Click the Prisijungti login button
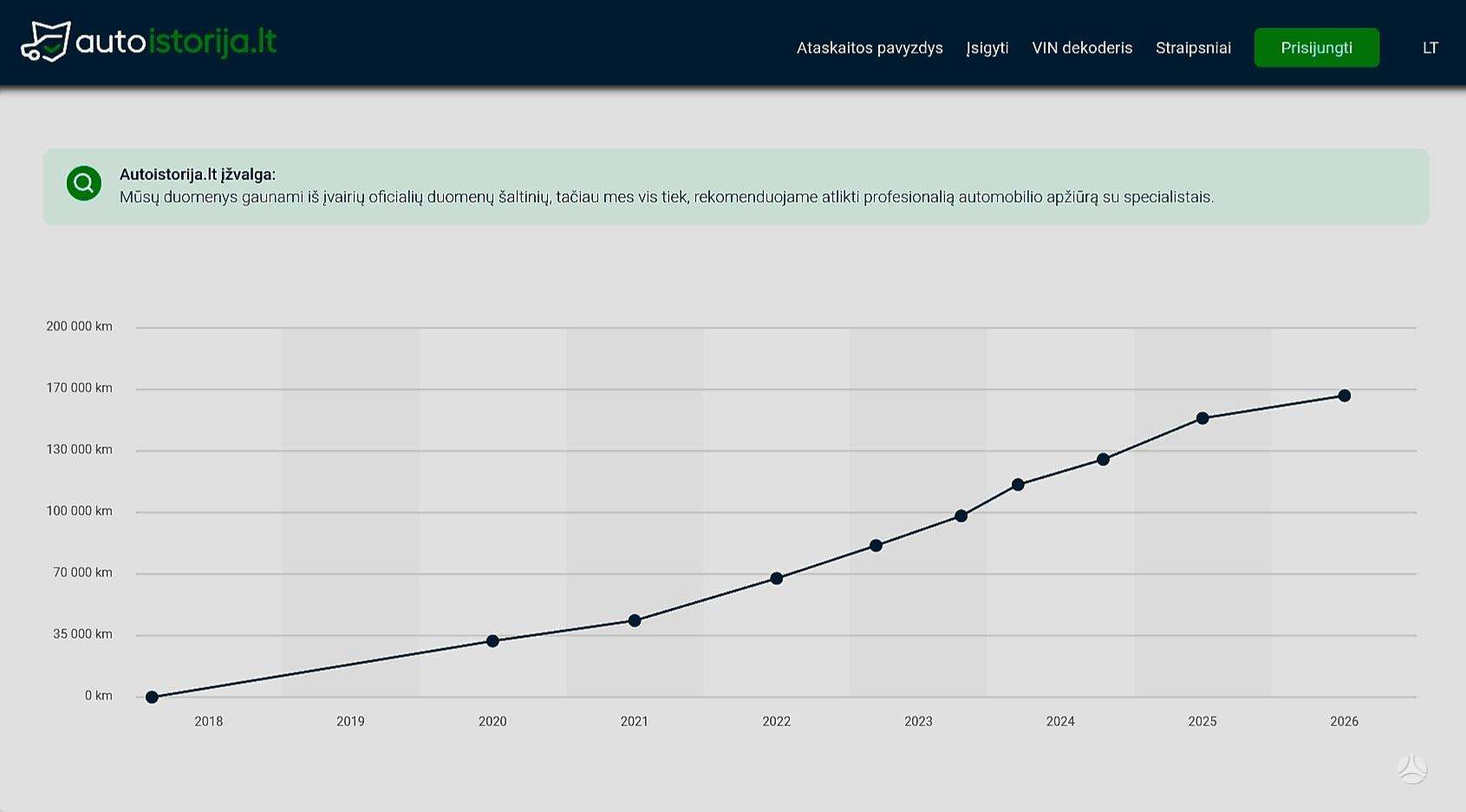 point(1317,48)
